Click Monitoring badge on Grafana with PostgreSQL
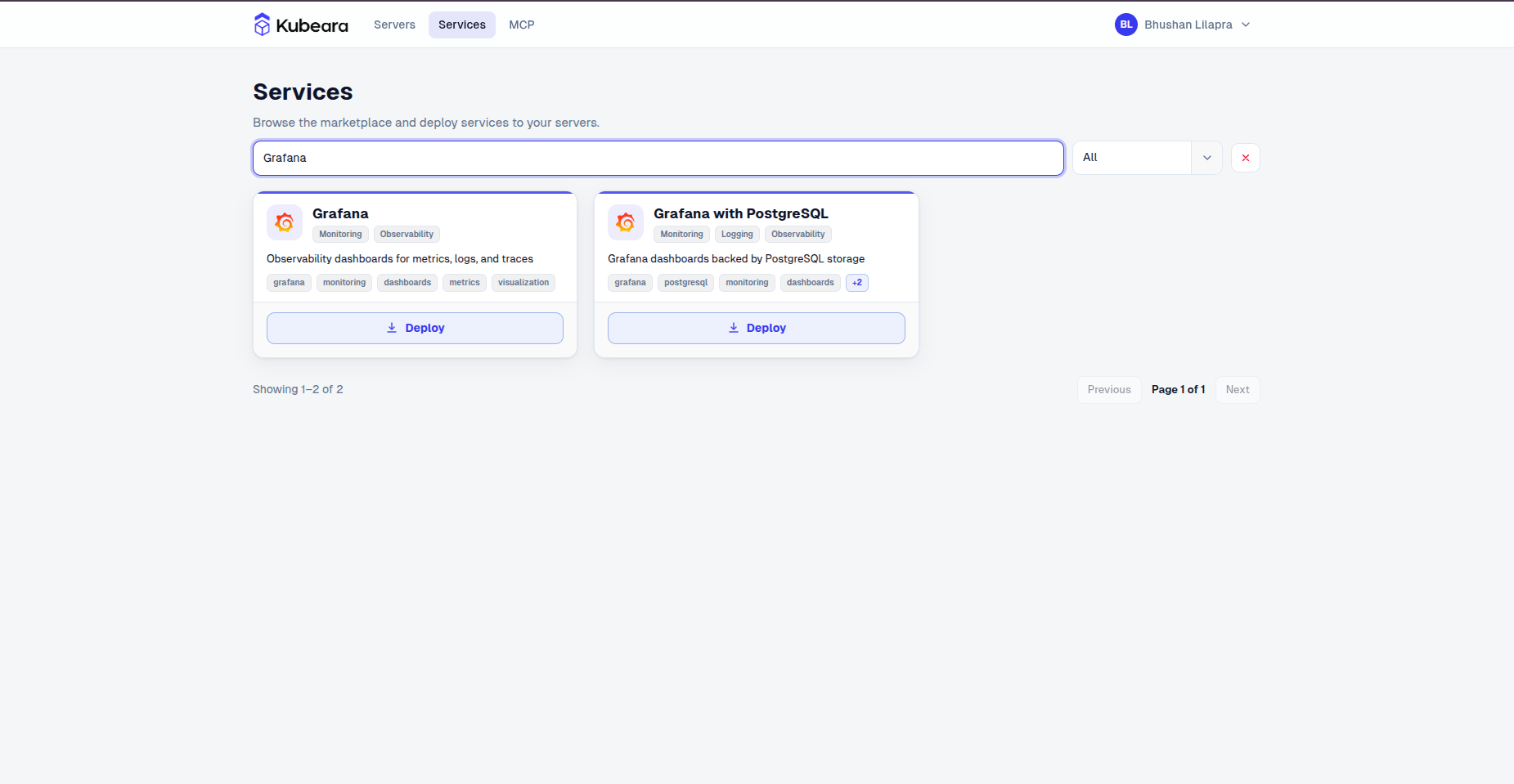The image size is (1514, 784). (x=681, y=235)
